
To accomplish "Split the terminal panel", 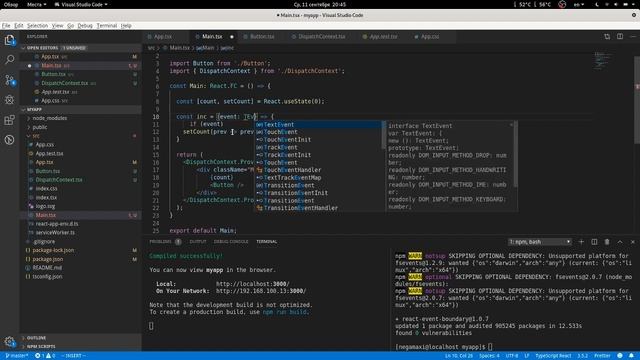I will click(594, 242).
